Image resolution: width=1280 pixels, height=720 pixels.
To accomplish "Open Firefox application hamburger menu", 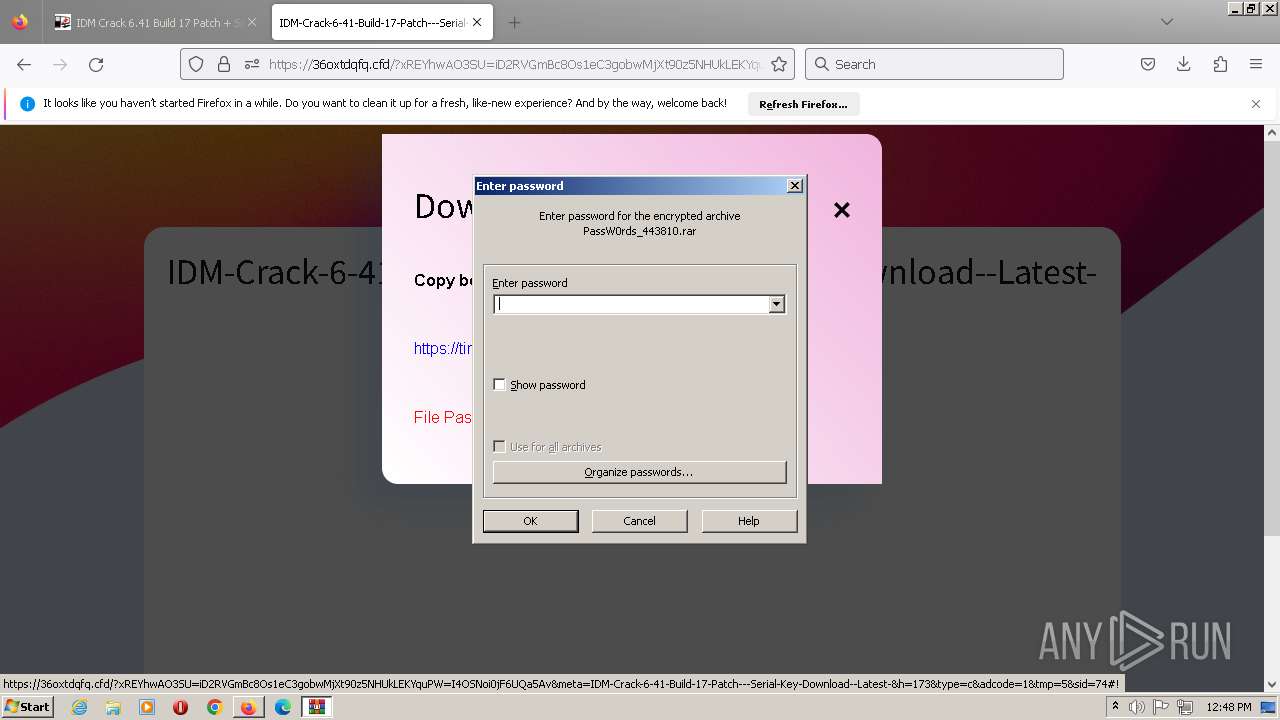I will (1256, 64).
